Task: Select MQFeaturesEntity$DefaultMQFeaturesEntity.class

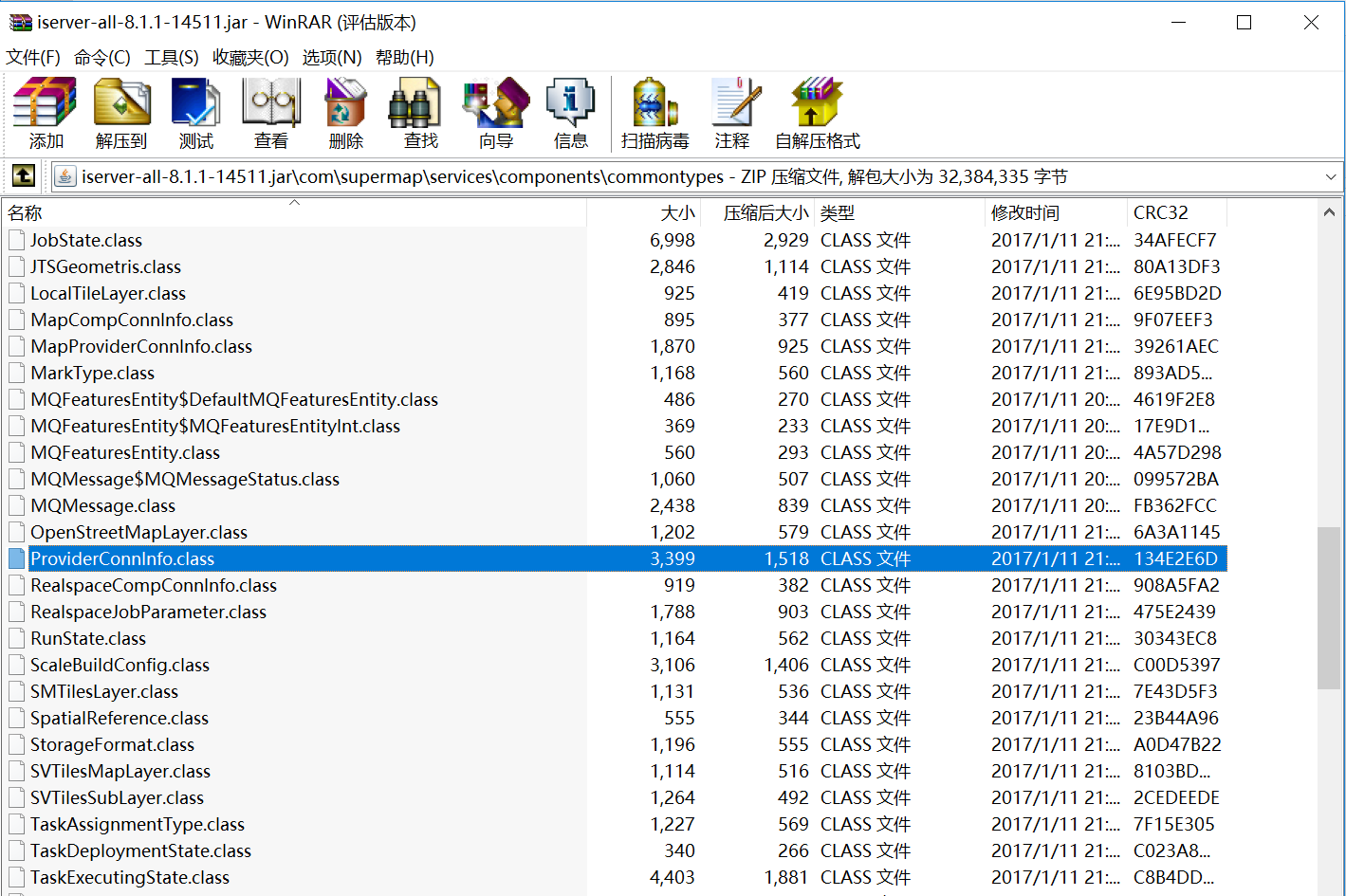Action: 234,399
